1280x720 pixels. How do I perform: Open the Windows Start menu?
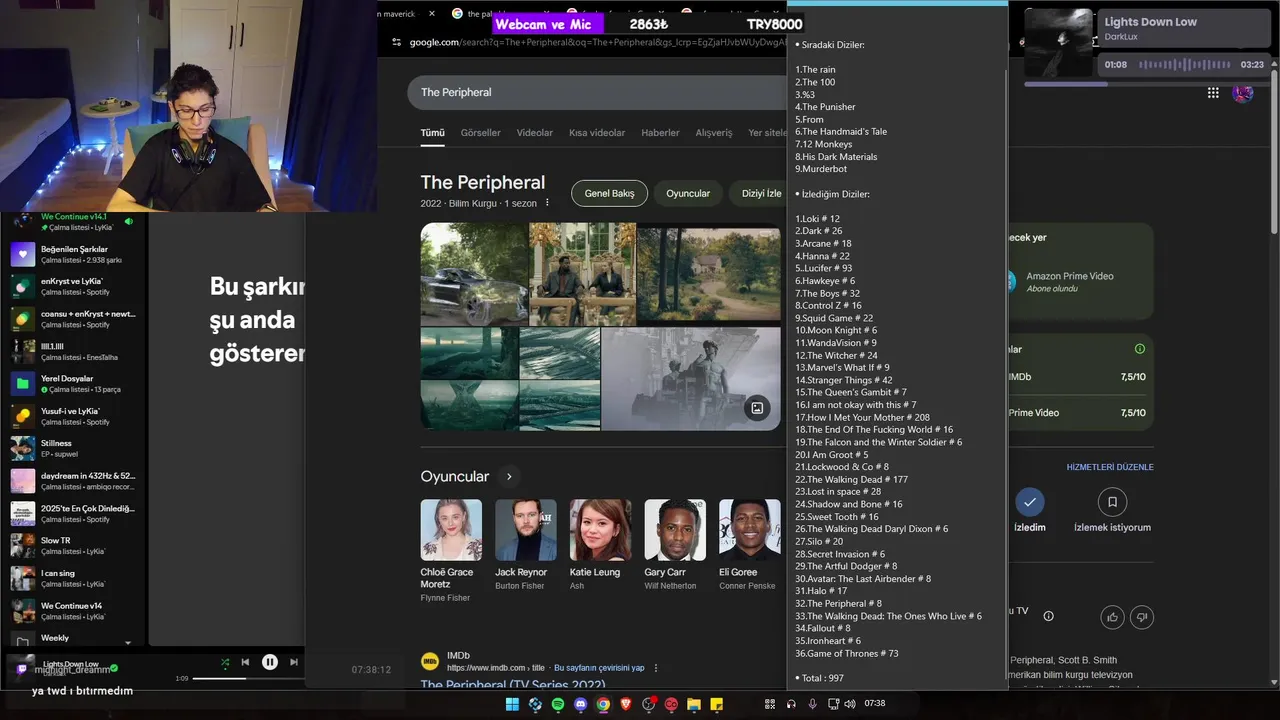(512, 704)
